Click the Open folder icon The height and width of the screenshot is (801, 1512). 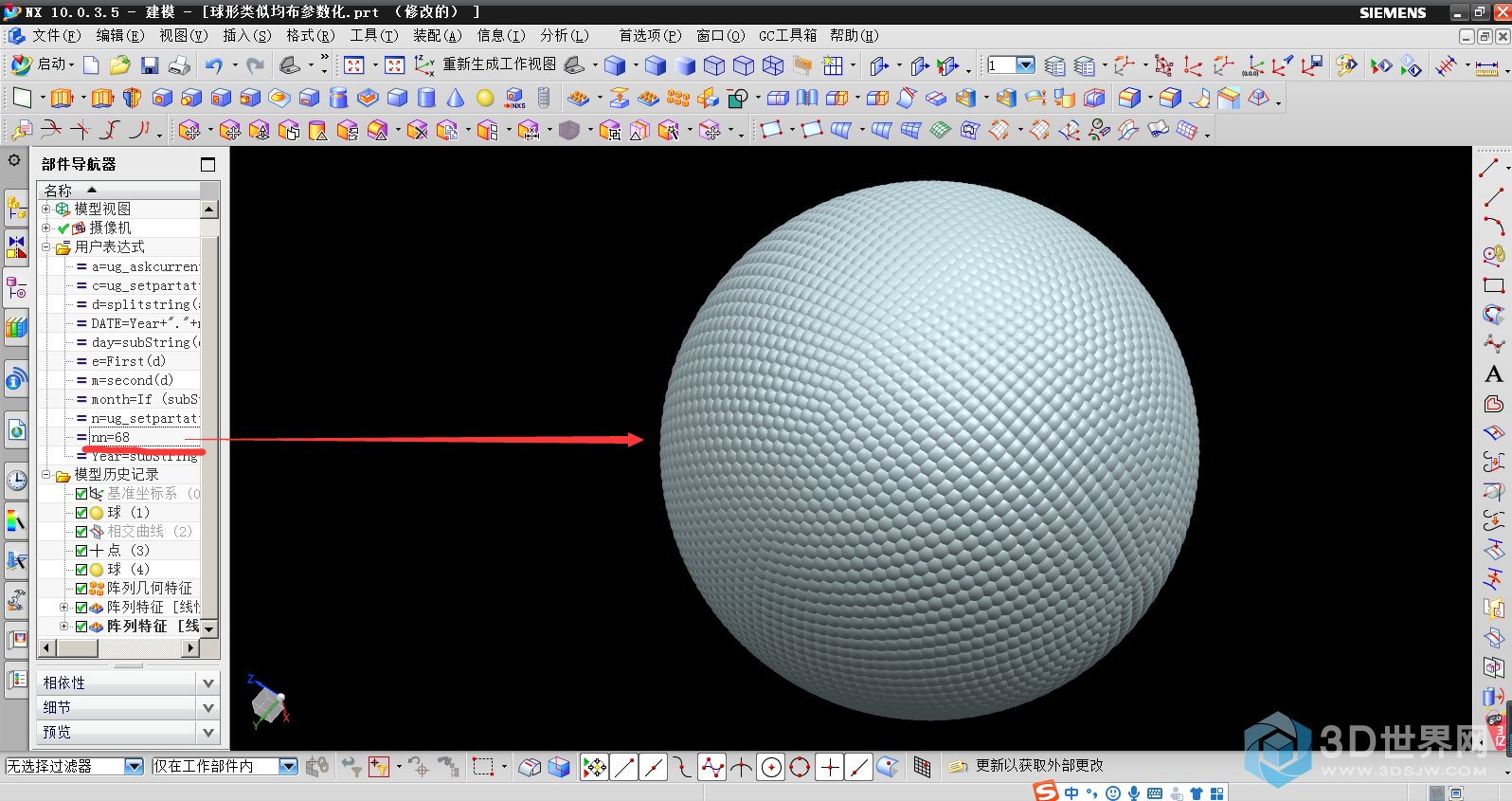119,64
